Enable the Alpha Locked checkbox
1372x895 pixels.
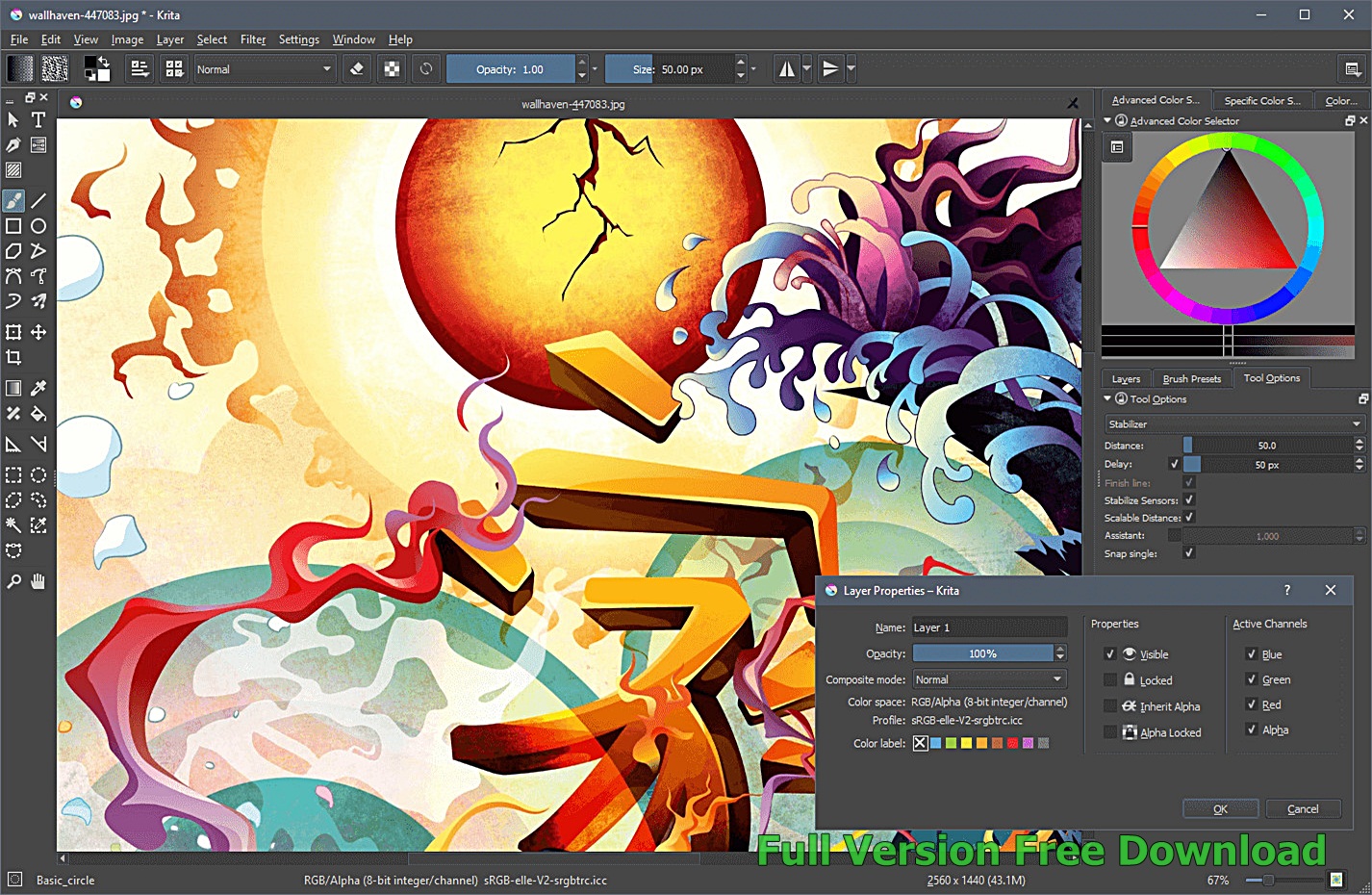[x=1110, y=732]
